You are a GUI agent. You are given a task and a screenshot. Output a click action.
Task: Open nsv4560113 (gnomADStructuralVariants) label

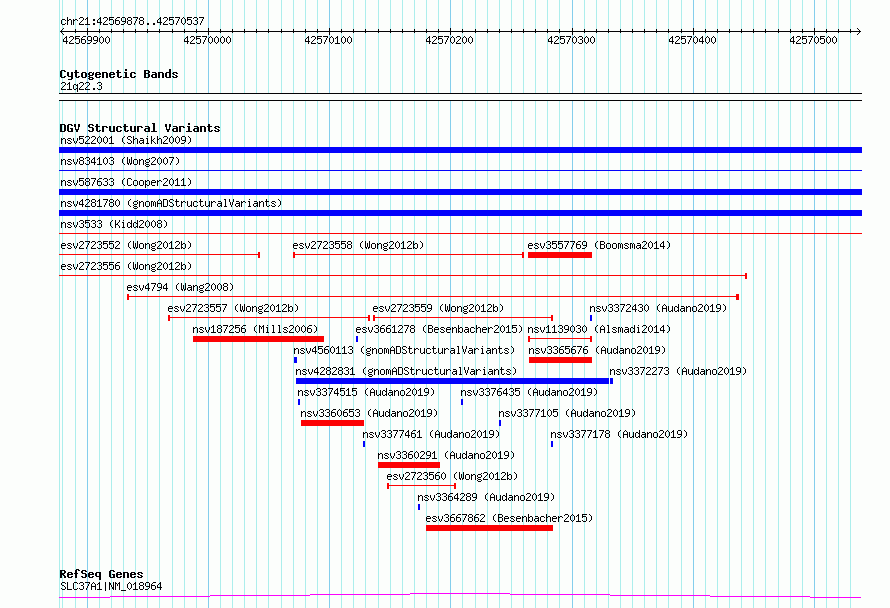tap(404, 350)
